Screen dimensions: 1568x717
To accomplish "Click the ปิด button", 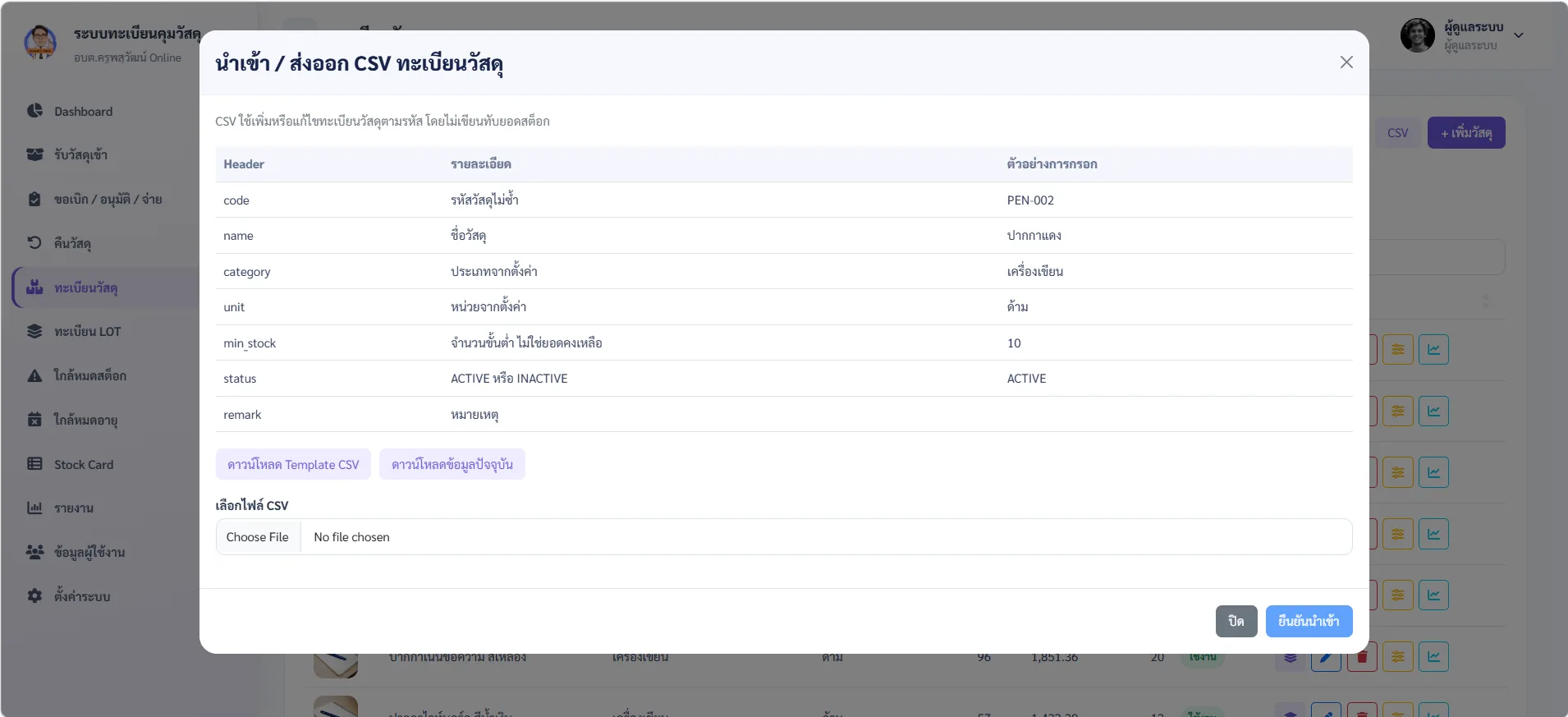I will click(1236, 621).
